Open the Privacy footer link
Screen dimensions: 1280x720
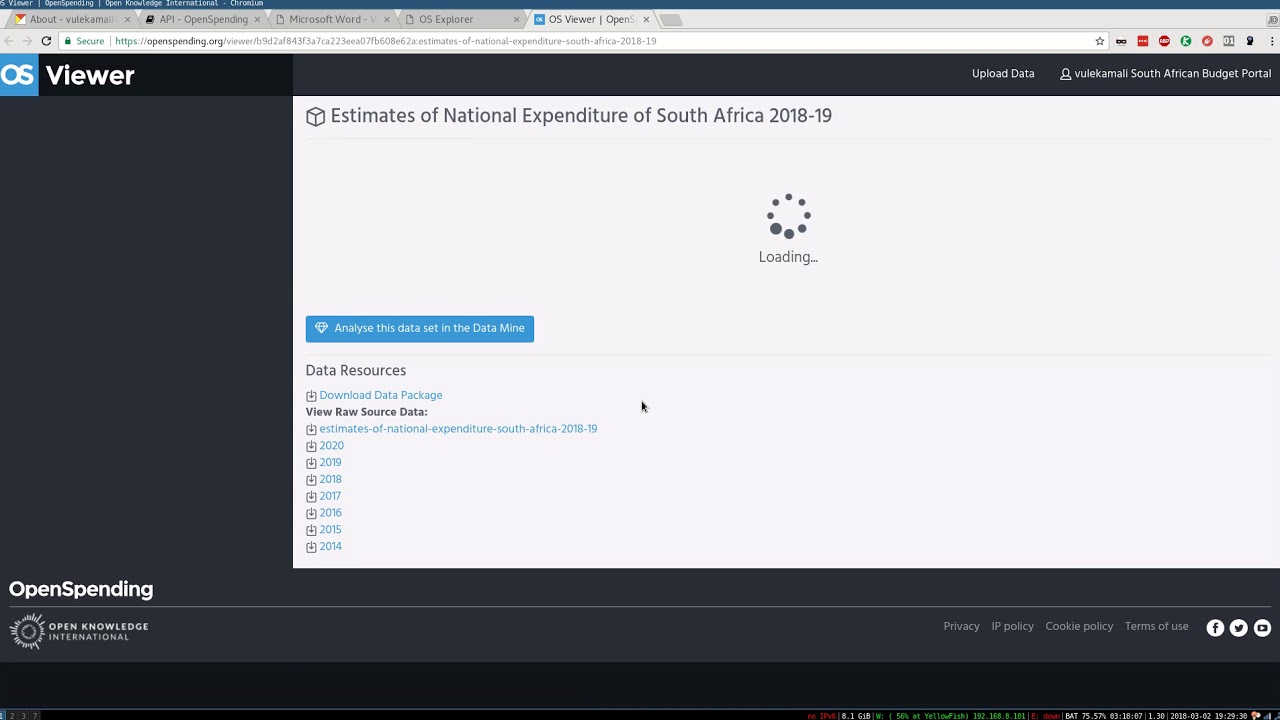pos(961,627)
